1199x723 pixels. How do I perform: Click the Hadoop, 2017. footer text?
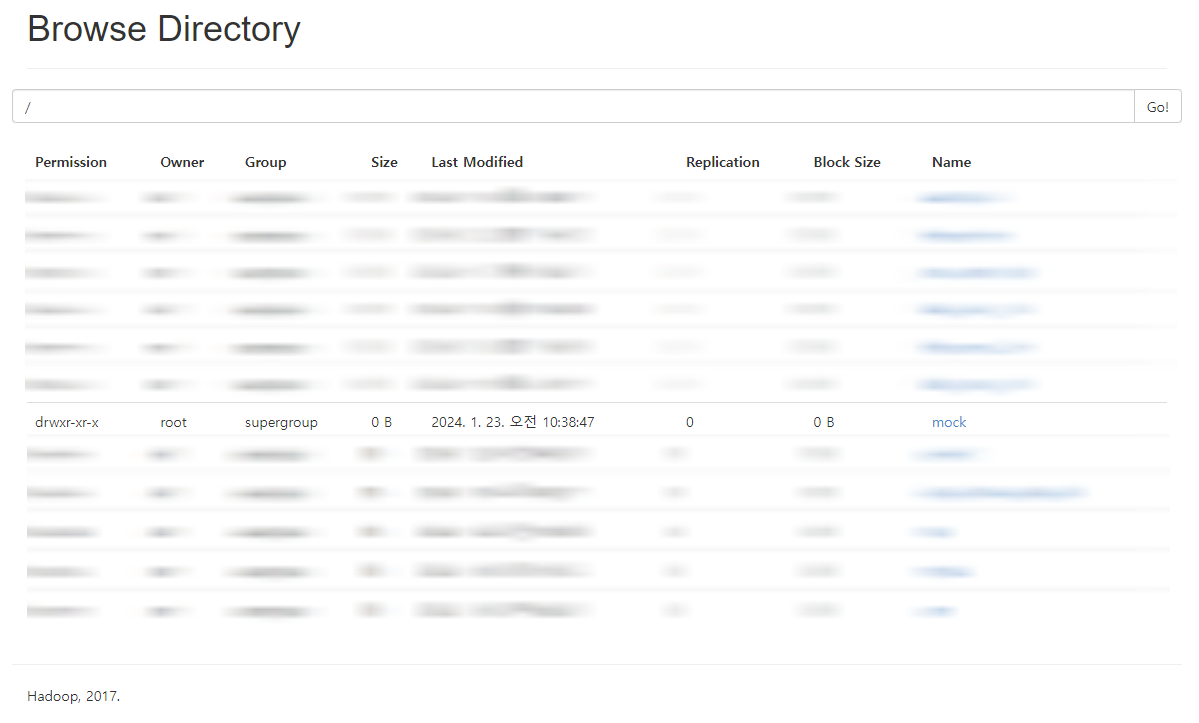pos(73,696)
